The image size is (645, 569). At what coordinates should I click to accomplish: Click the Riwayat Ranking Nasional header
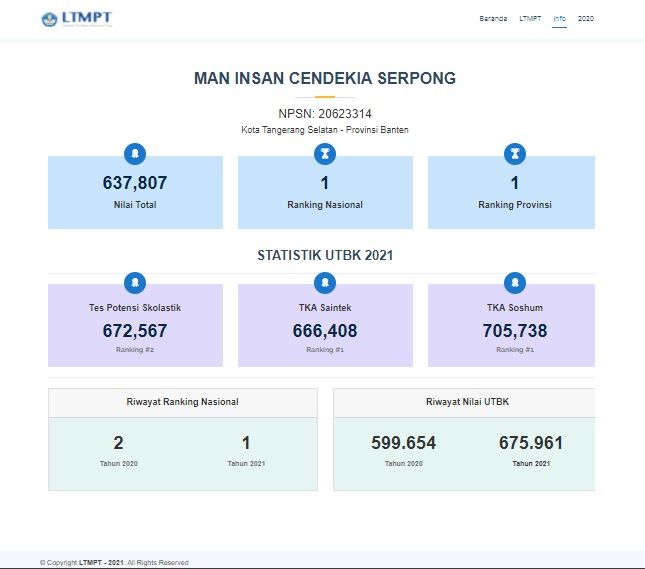[183, 402]
